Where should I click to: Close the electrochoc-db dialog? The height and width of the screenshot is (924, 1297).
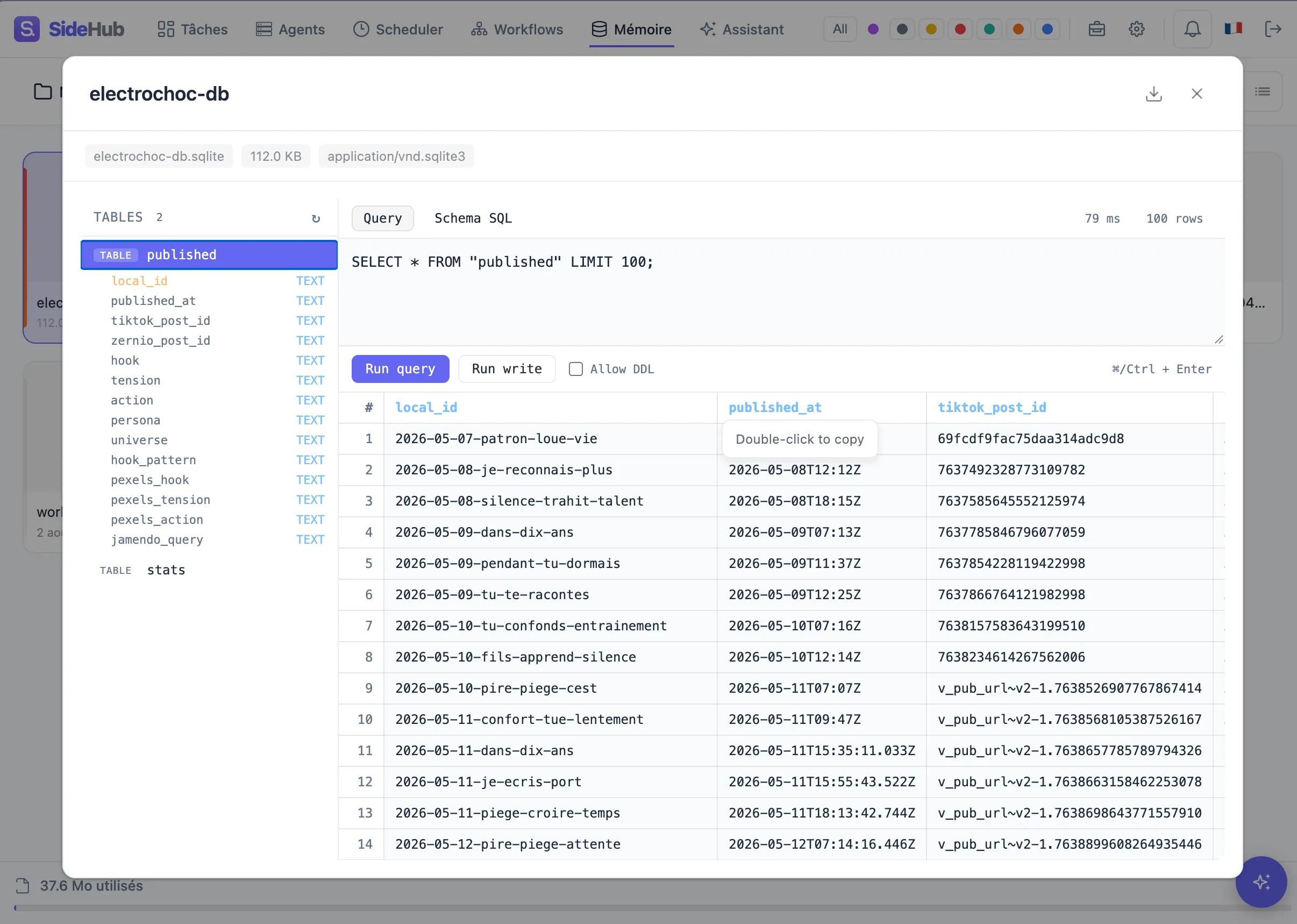click(x=1196, y=94)
